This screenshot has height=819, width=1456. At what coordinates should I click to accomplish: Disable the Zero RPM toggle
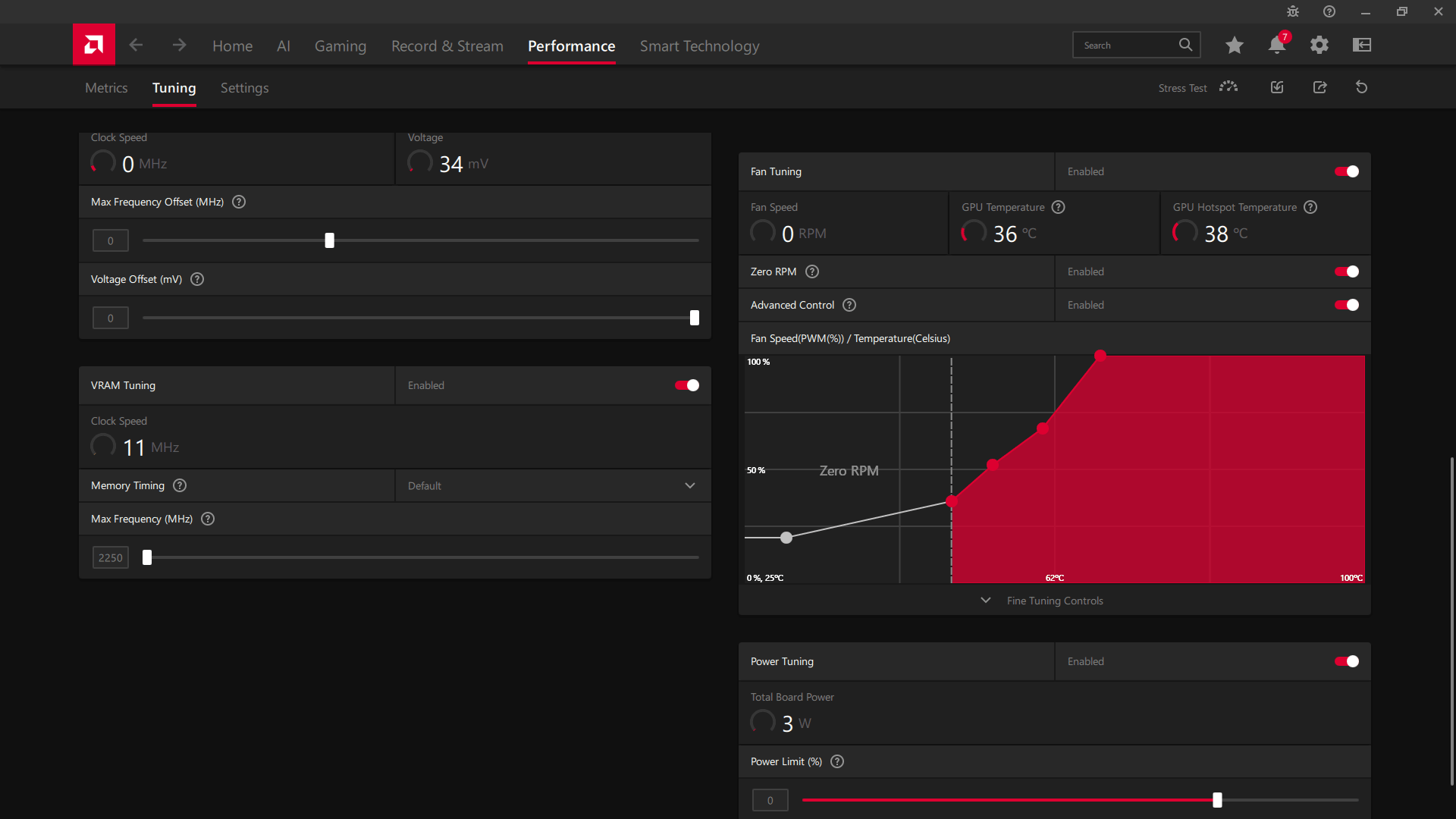pos(1347,271)
